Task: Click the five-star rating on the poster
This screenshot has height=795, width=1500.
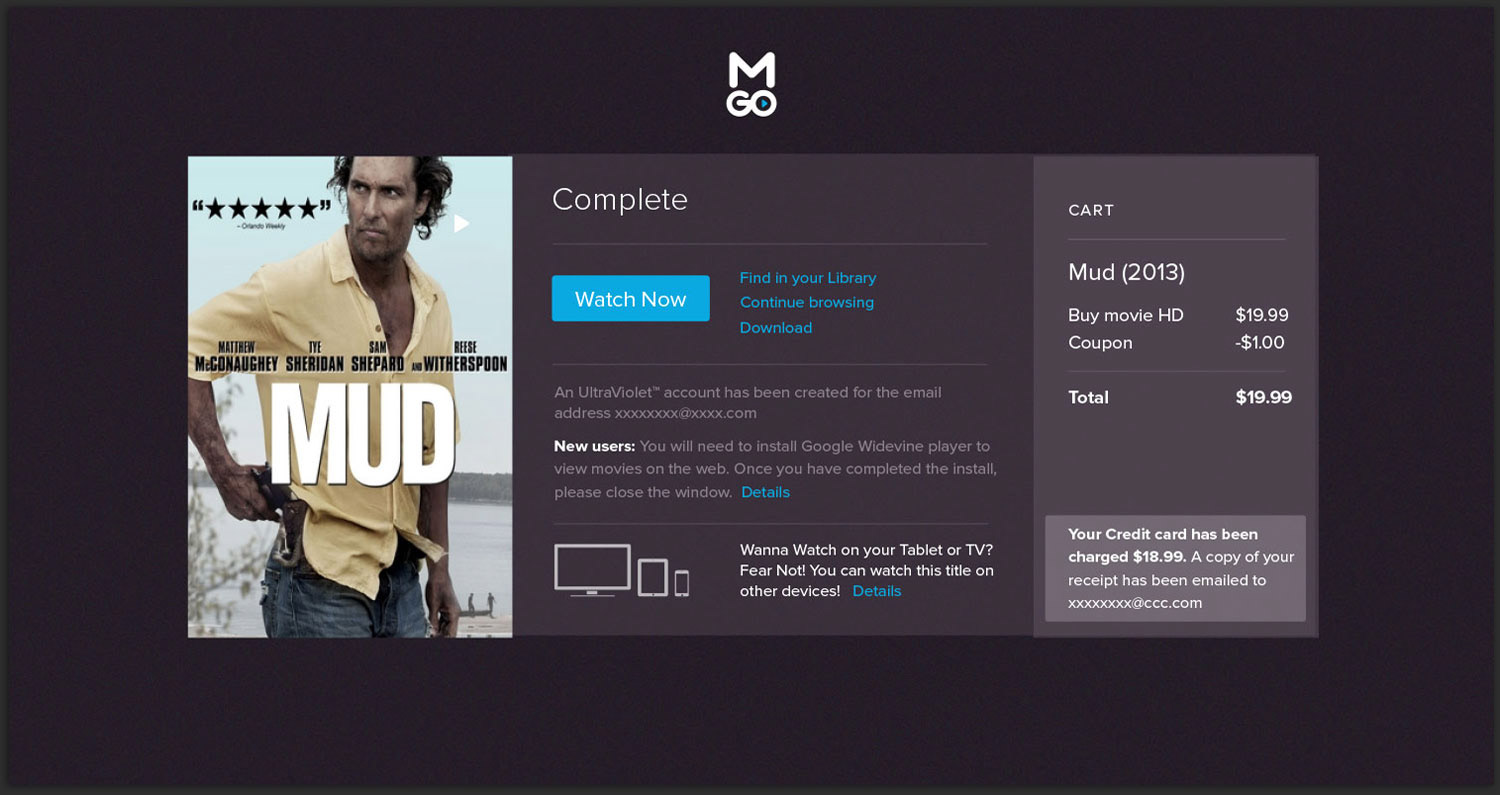Action: (x=261, y=209)
